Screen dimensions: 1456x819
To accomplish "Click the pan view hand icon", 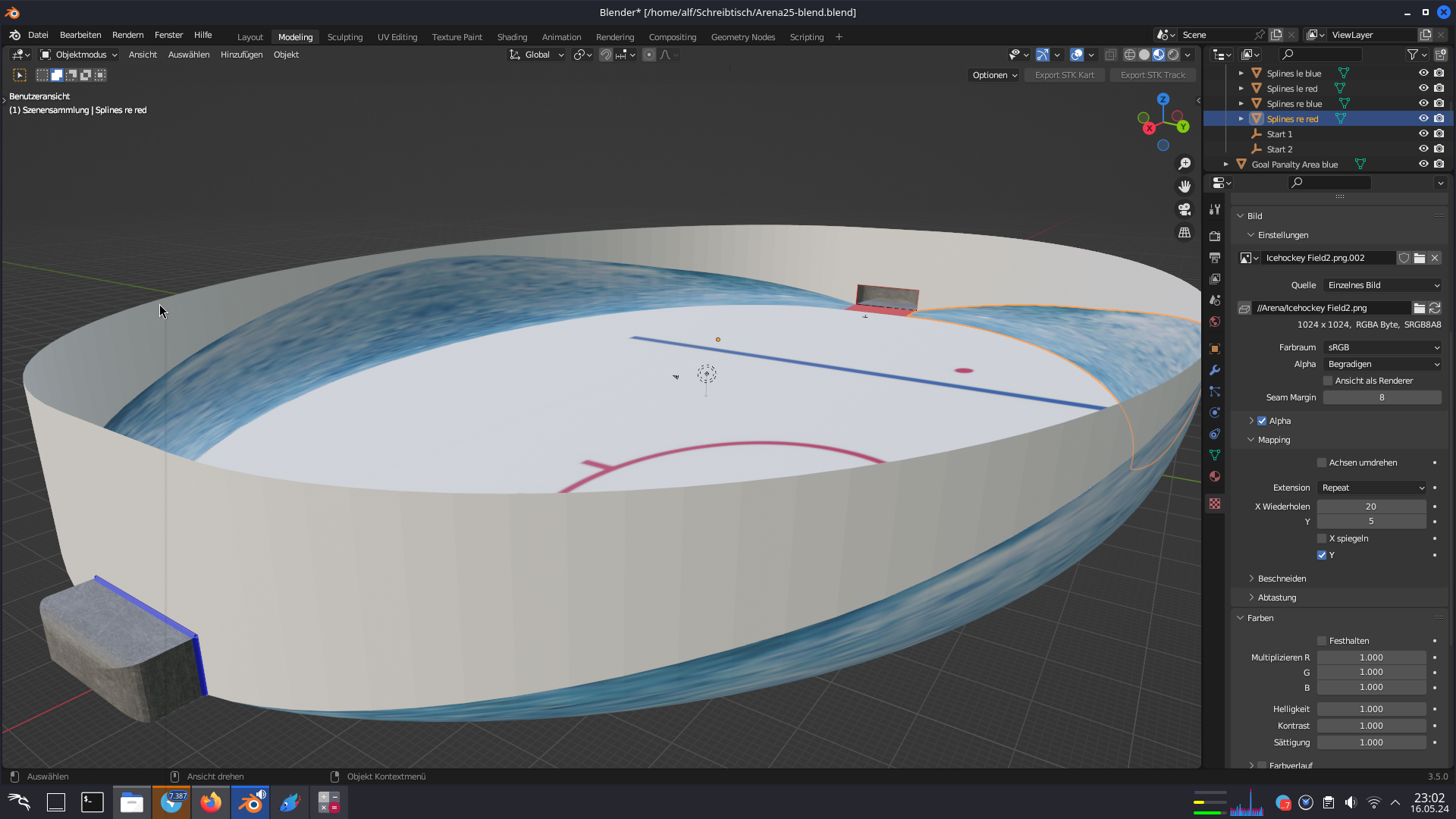I will (1185, 187).
